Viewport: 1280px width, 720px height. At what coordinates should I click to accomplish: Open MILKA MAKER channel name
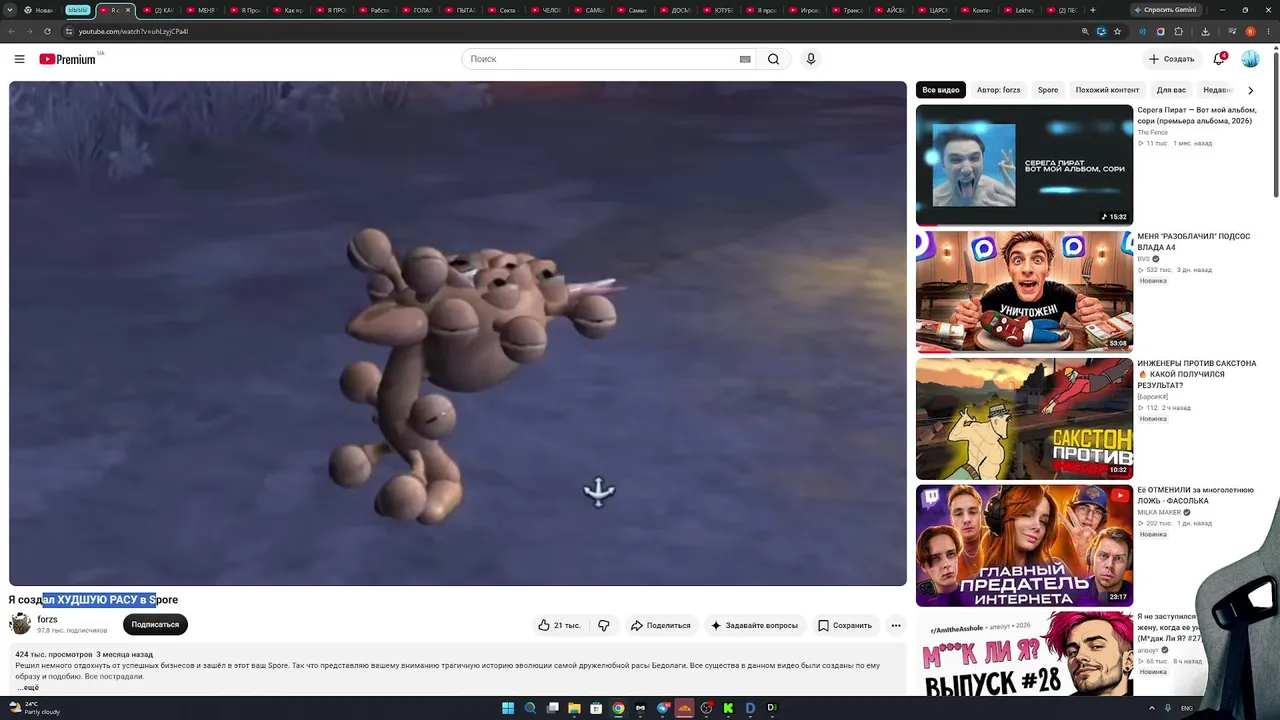1160,513
